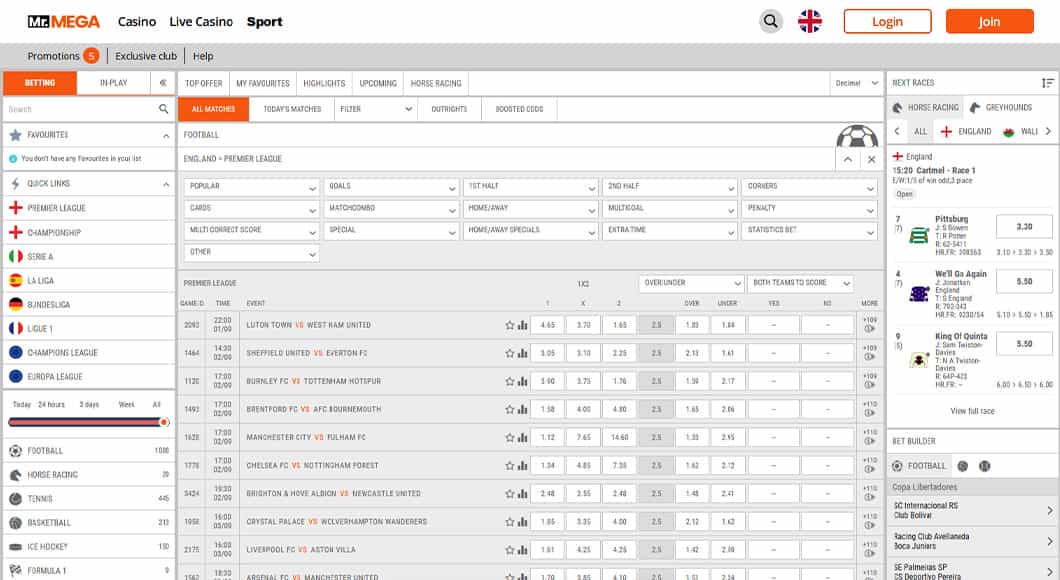The width and height of the screenshot is (1060, 580).
Task: Click the Join button
Action: point(989,22)
